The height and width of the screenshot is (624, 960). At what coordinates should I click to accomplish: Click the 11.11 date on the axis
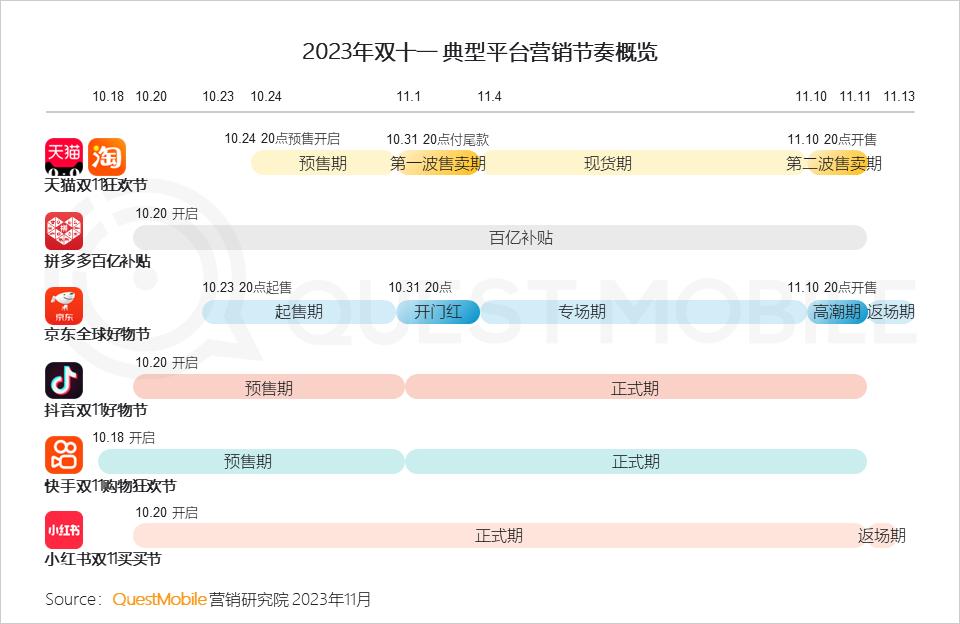point(855,96)
